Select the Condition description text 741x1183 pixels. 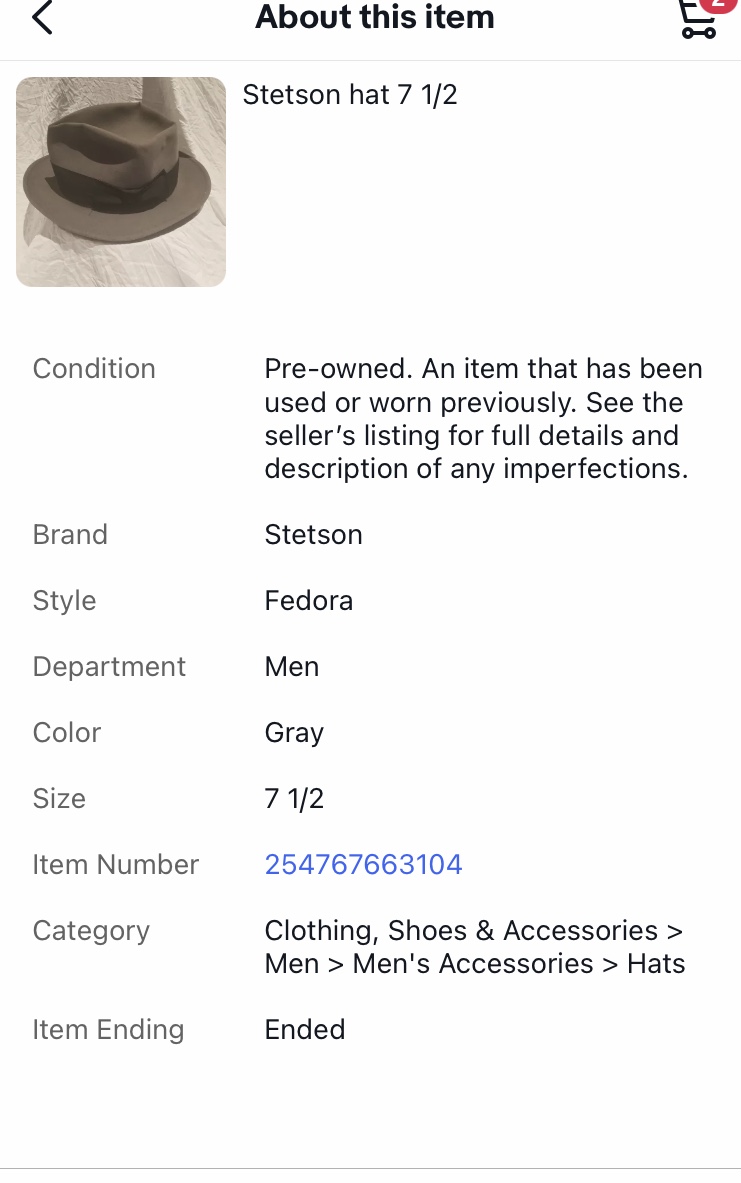pyautogui.click(x=483, y=419)
